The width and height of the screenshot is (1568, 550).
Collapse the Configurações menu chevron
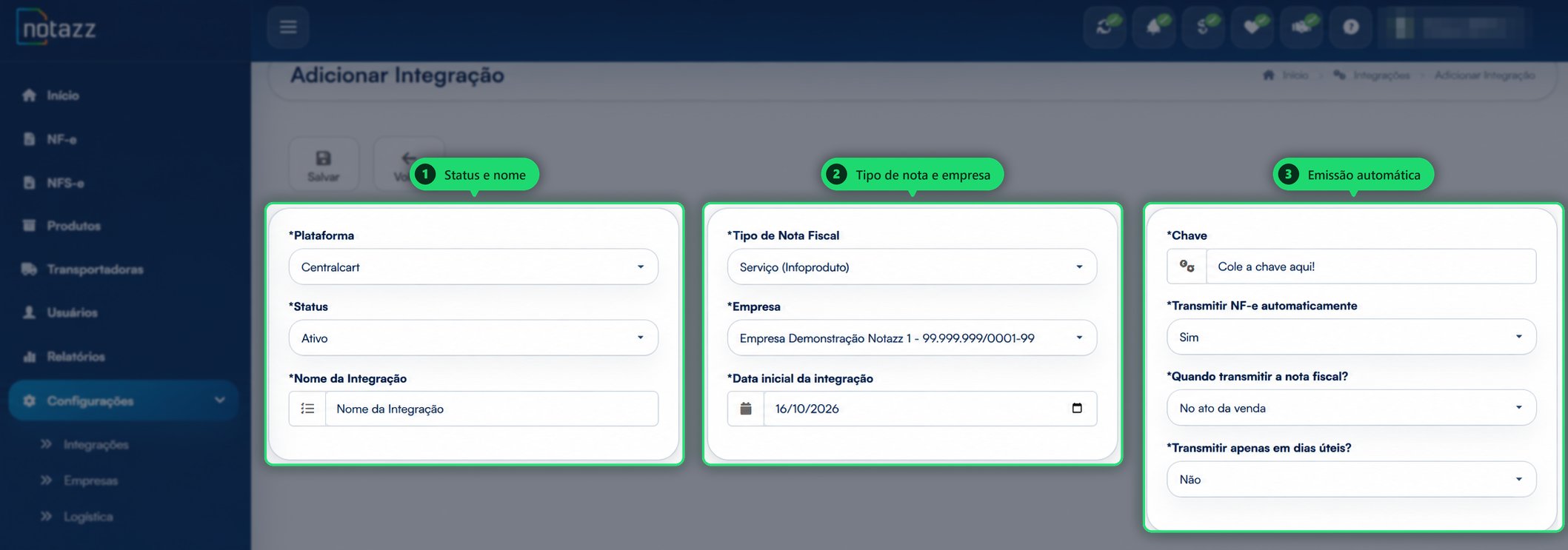220,400
